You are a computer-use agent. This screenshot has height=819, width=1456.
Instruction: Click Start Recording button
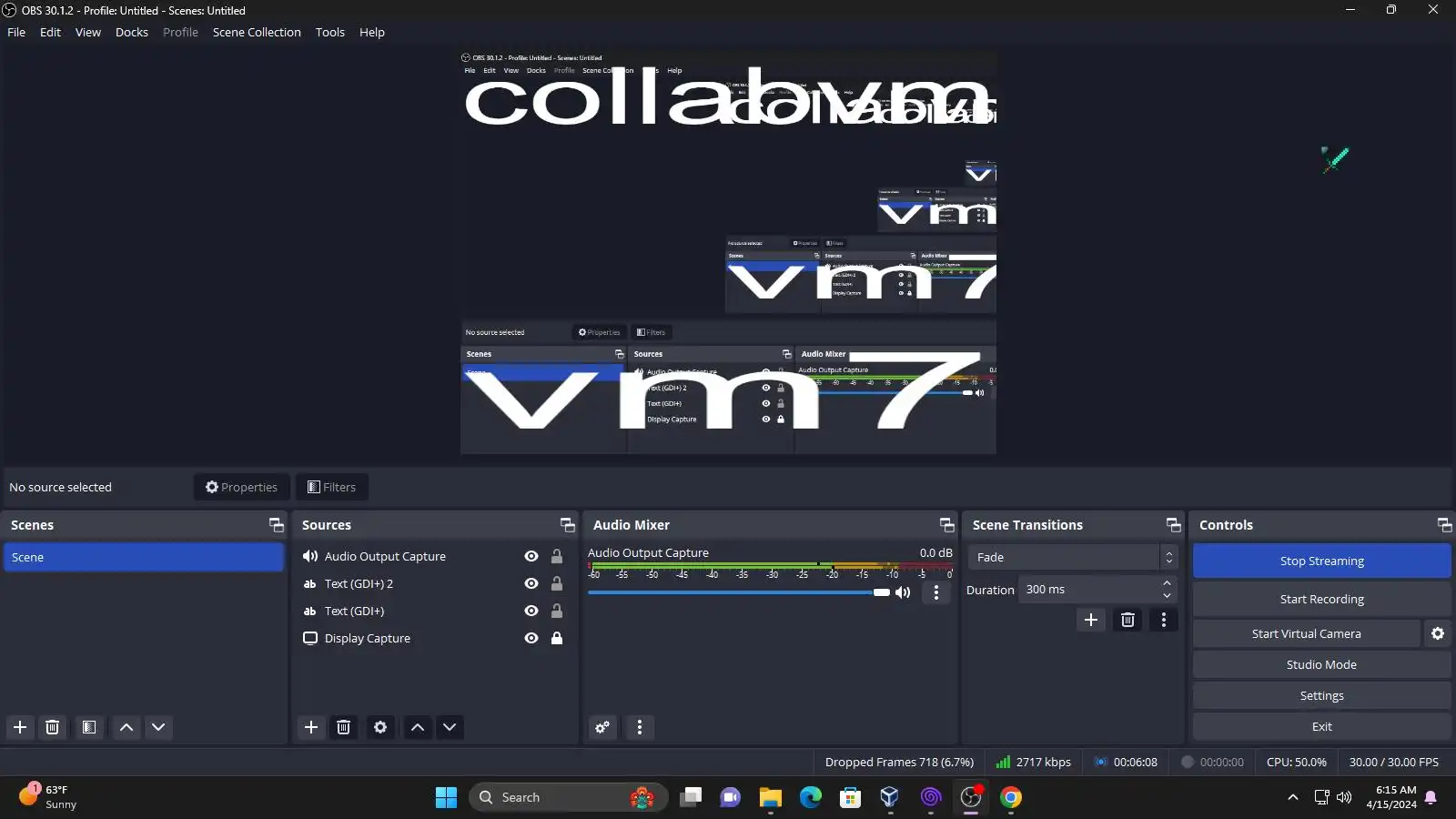[1322, 599]
